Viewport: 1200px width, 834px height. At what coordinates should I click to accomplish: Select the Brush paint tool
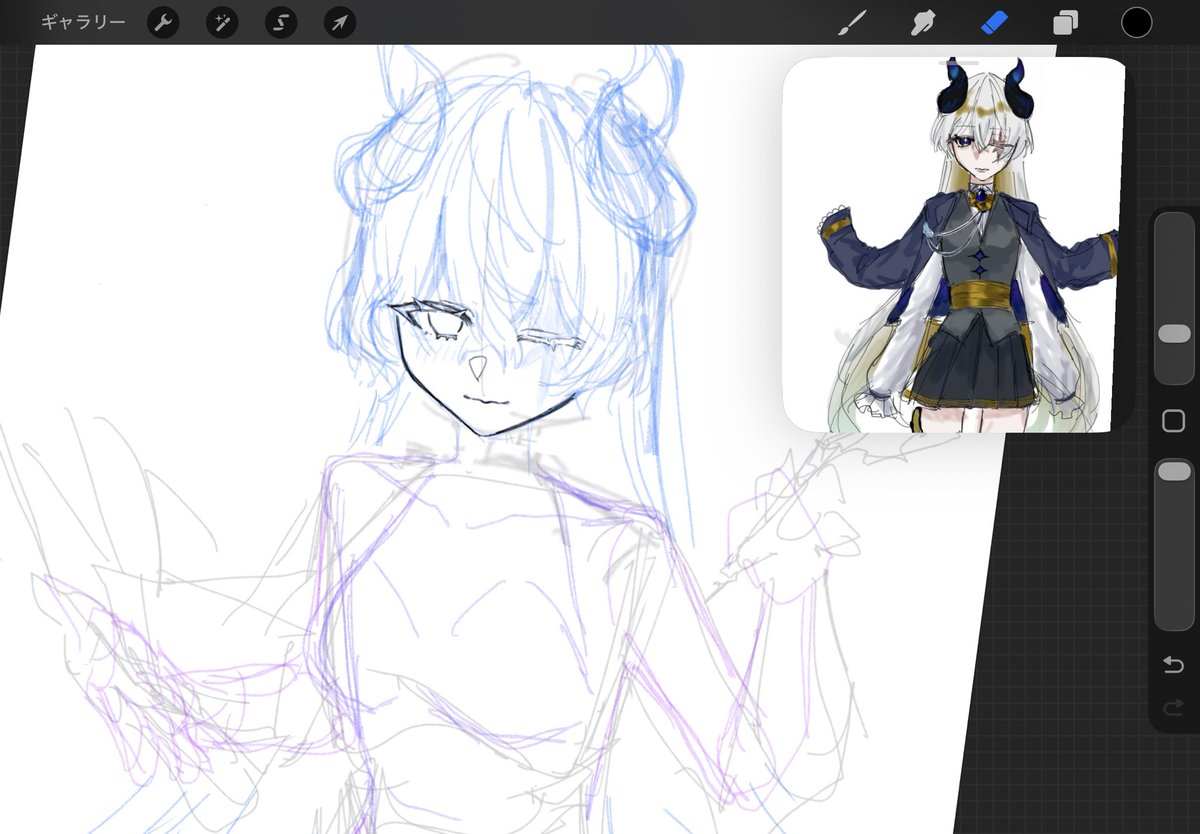[x=851, y=23]
